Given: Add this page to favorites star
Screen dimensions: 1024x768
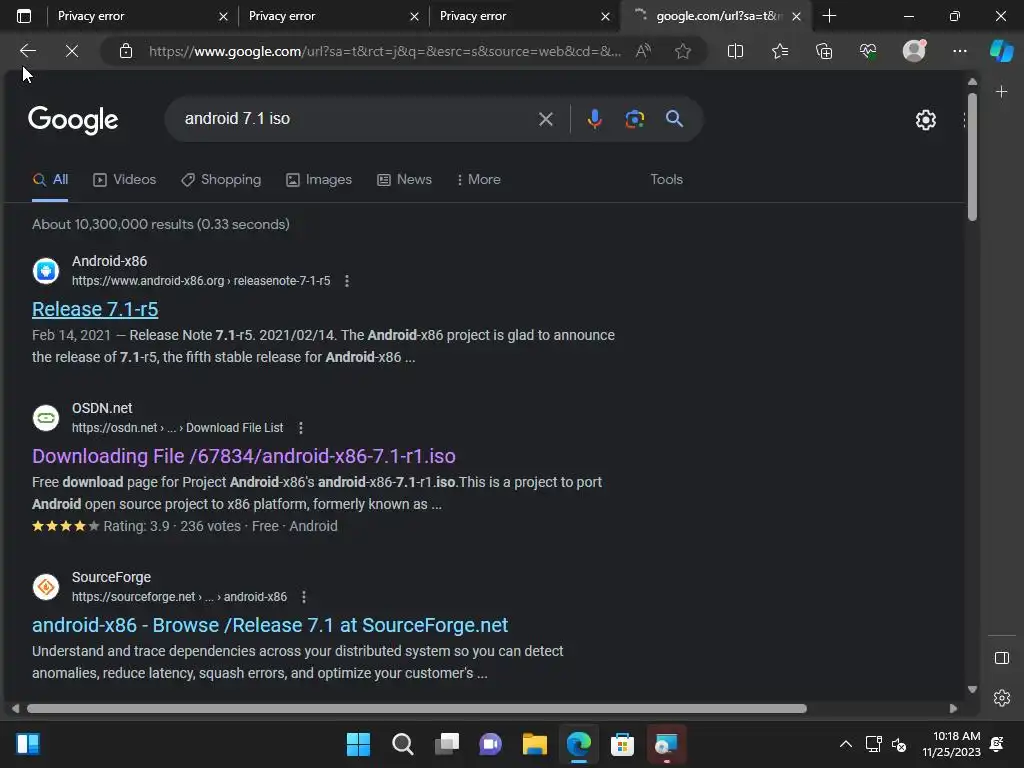Looking at the screenshot, I should click(683, 51).
